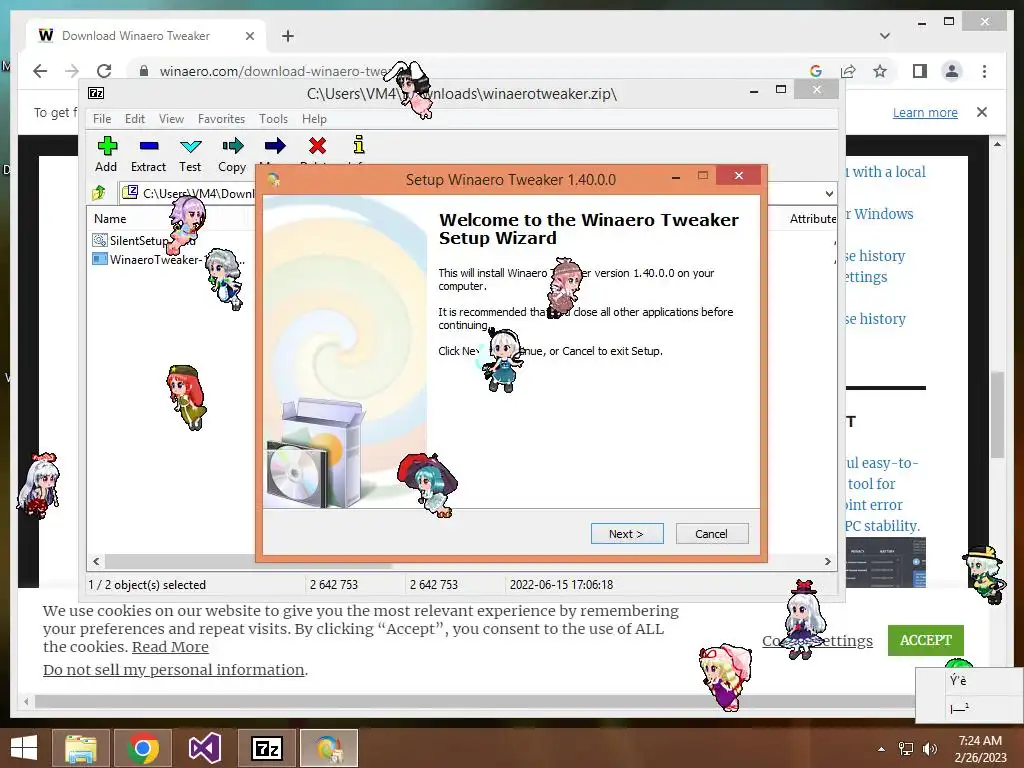Open Chrome three-dot menu
This screenshot has width=1024, height=768.
pyautogui.click(x=984, y=71)
